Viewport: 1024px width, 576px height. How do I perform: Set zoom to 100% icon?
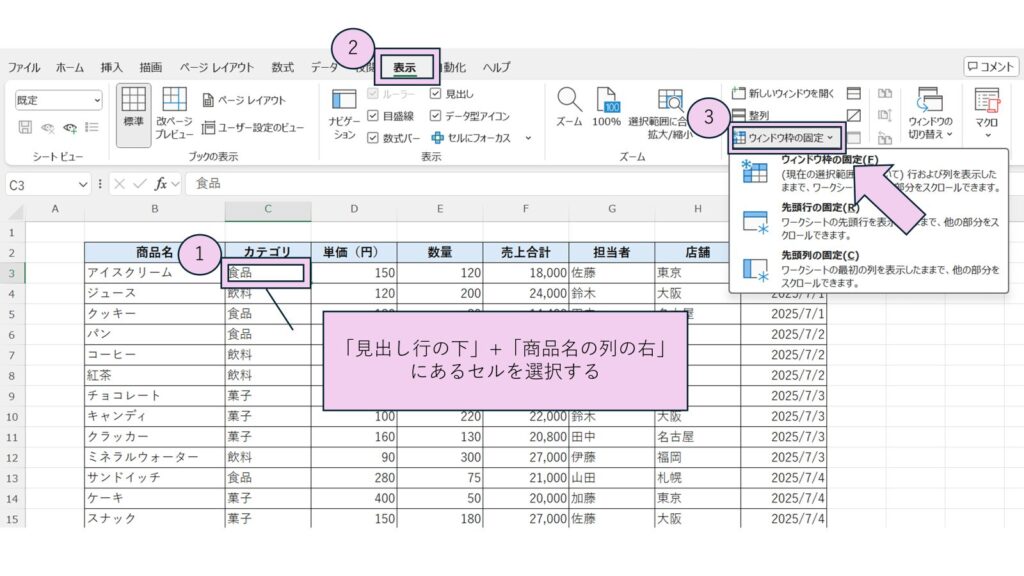pos(607,101)
